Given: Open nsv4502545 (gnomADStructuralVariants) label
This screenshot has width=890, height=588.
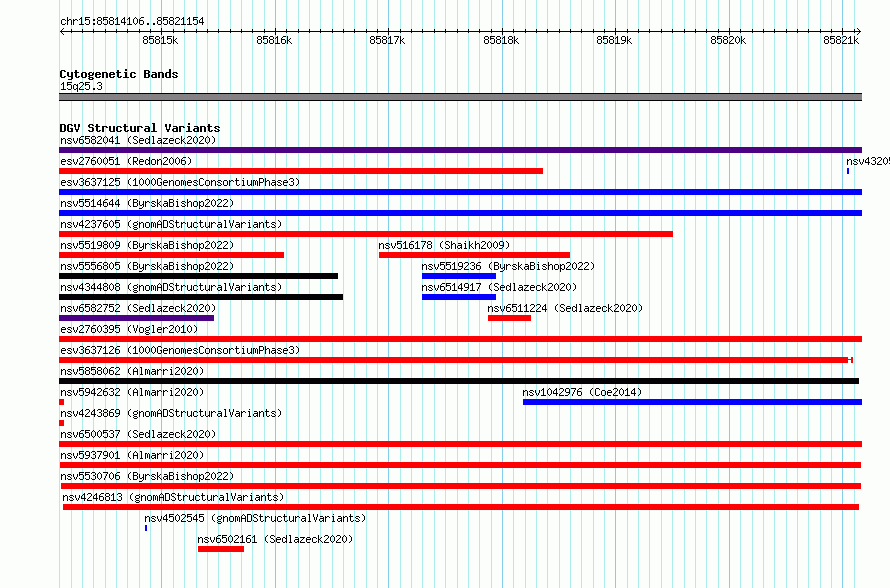Looking at the screenshot, I should 255,518.
